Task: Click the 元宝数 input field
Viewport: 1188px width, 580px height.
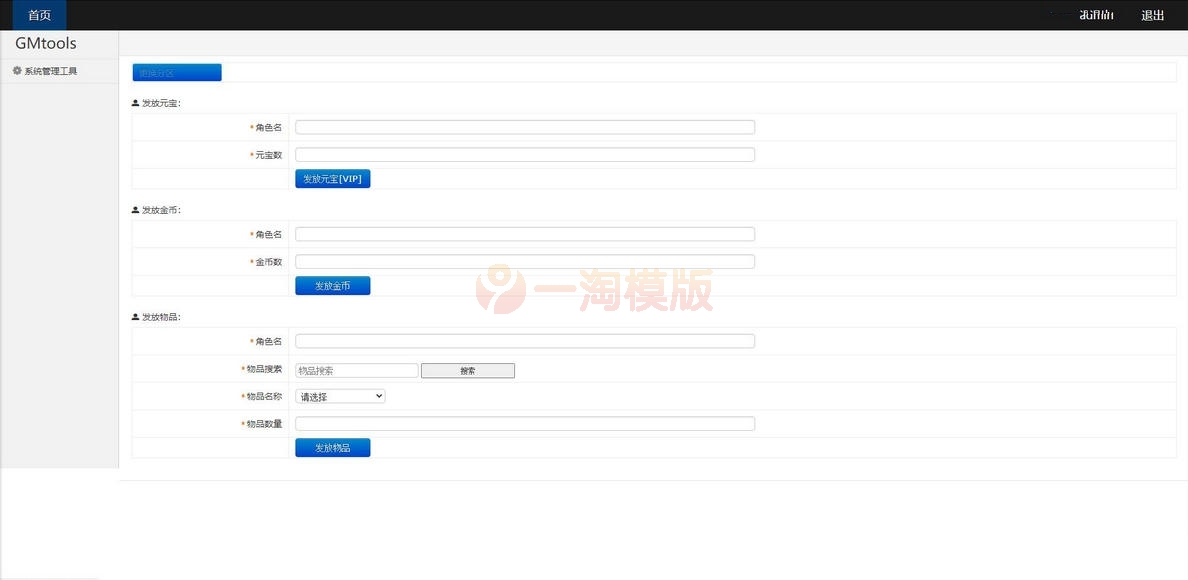Action: coord(524,154)
